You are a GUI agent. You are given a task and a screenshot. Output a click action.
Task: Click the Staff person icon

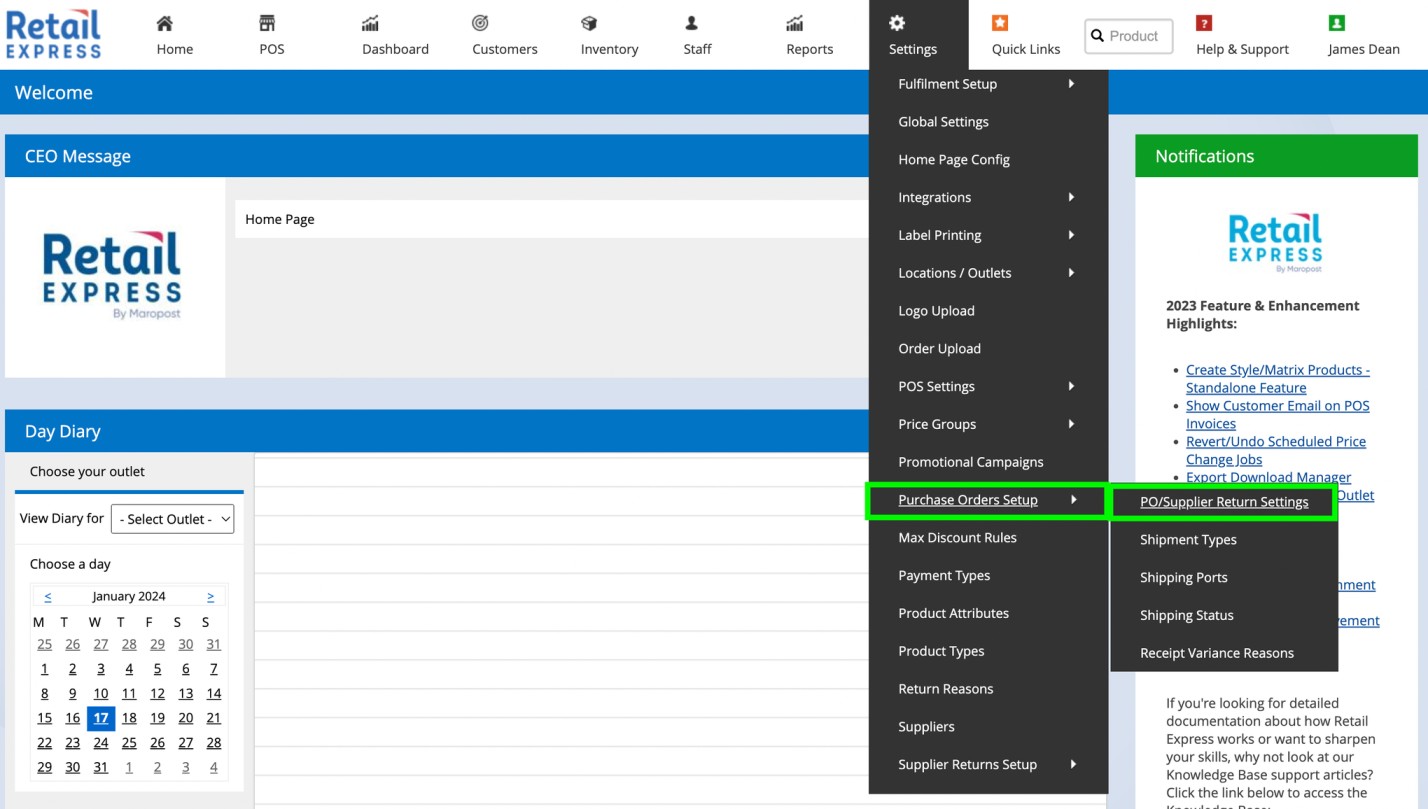coord(691,23)
